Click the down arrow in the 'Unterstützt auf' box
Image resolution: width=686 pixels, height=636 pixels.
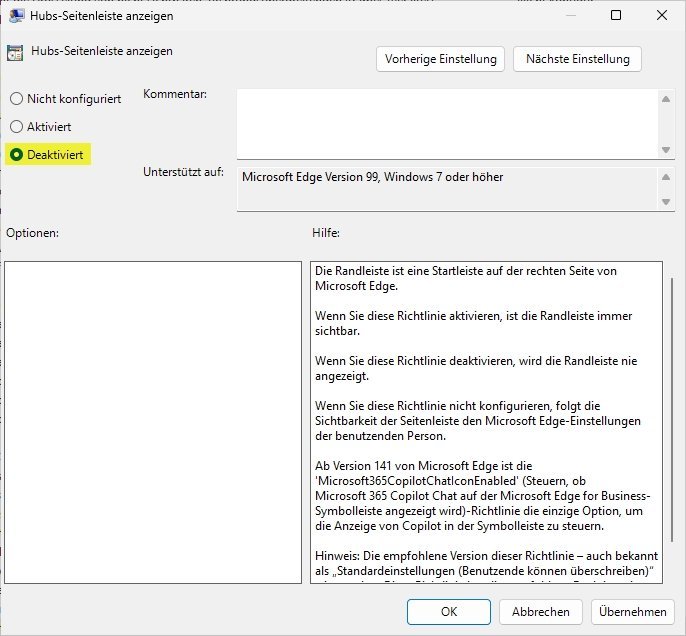pyautogui.click(x=667, y=202)
